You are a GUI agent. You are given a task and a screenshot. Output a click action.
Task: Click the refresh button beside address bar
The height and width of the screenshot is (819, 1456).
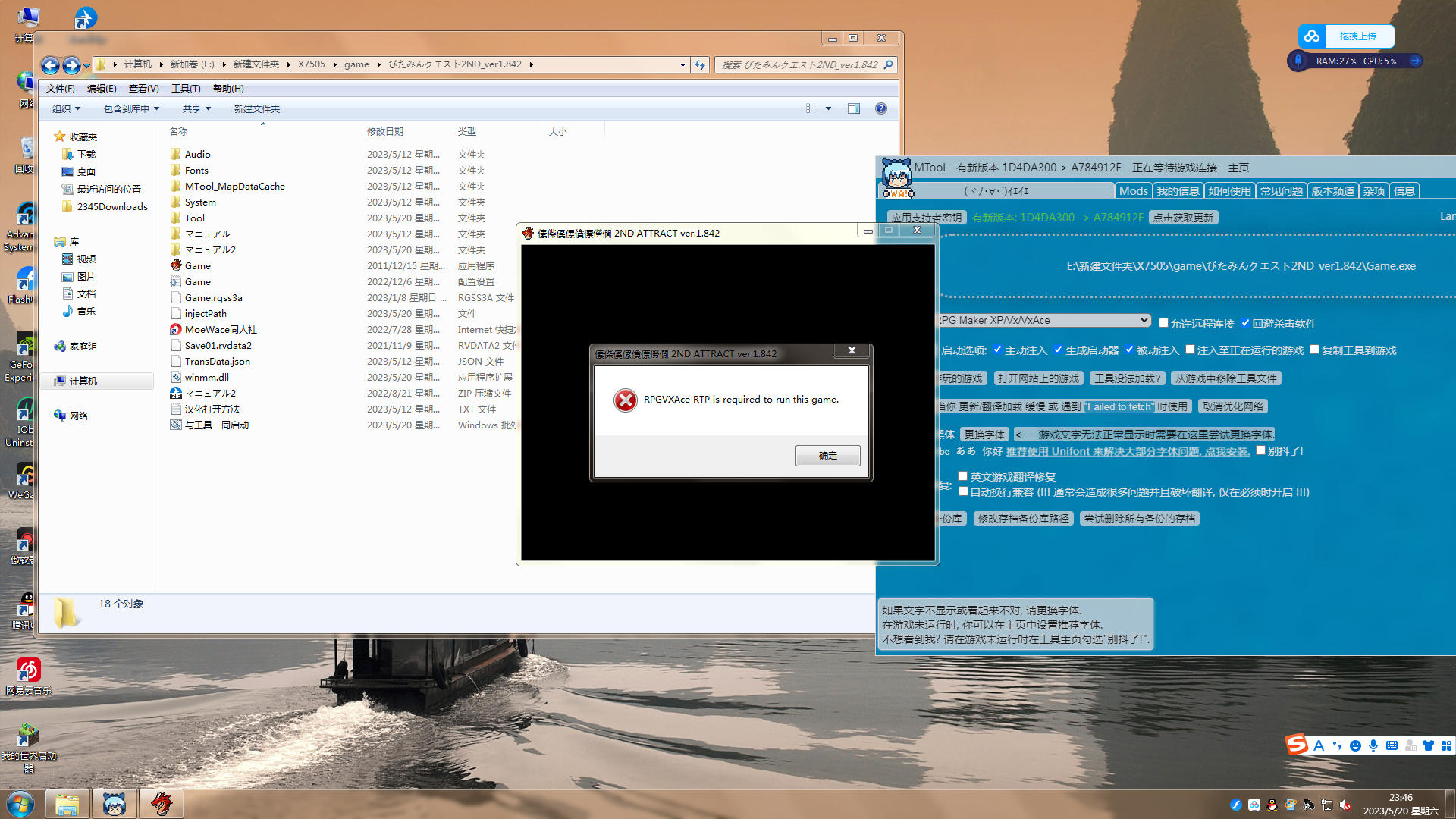pos(700,64)
